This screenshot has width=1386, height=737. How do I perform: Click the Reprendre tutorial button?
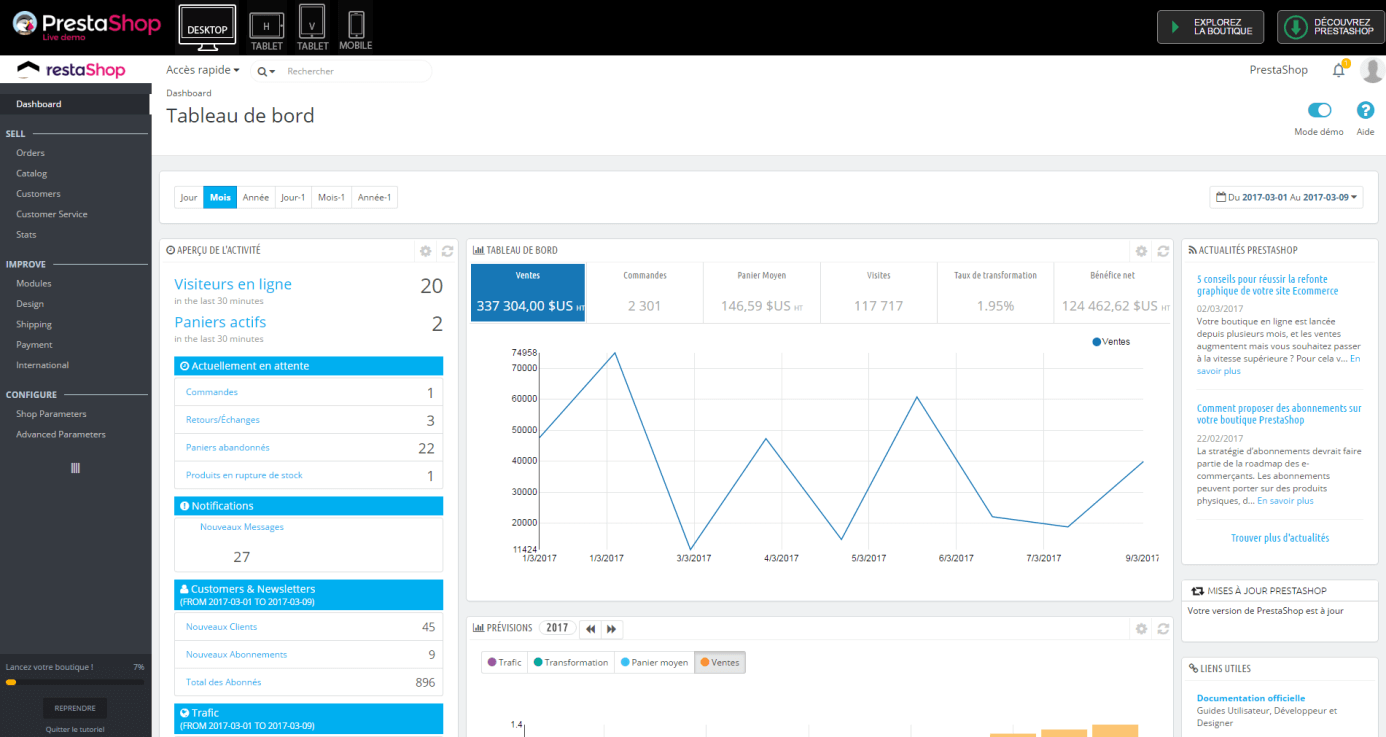pos(75,708)
